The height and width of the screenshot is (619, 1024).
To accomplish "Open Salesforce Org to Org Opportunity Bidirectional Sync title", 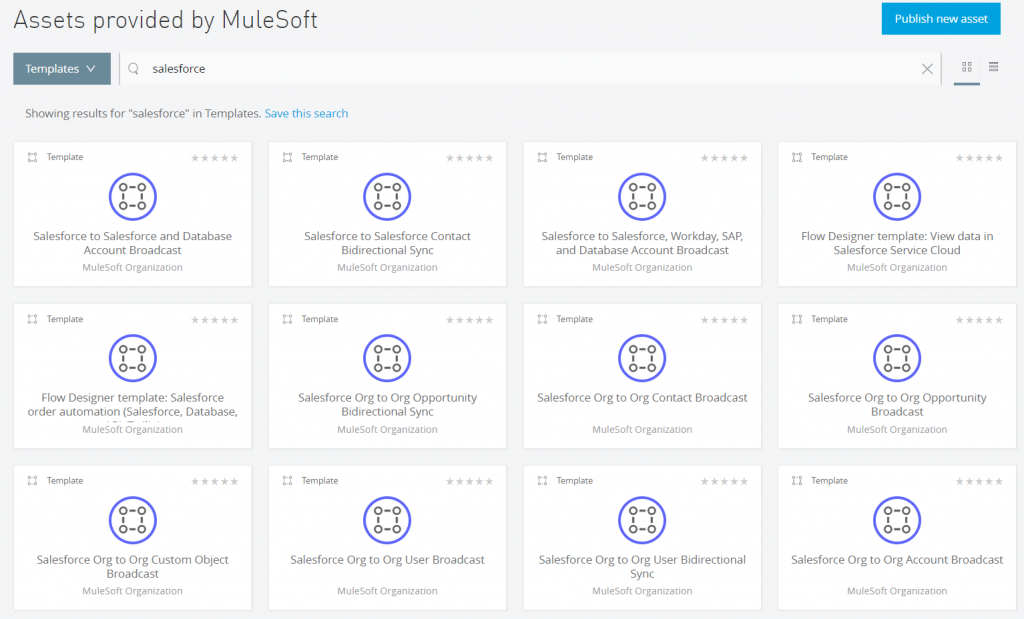I will 387,404.
